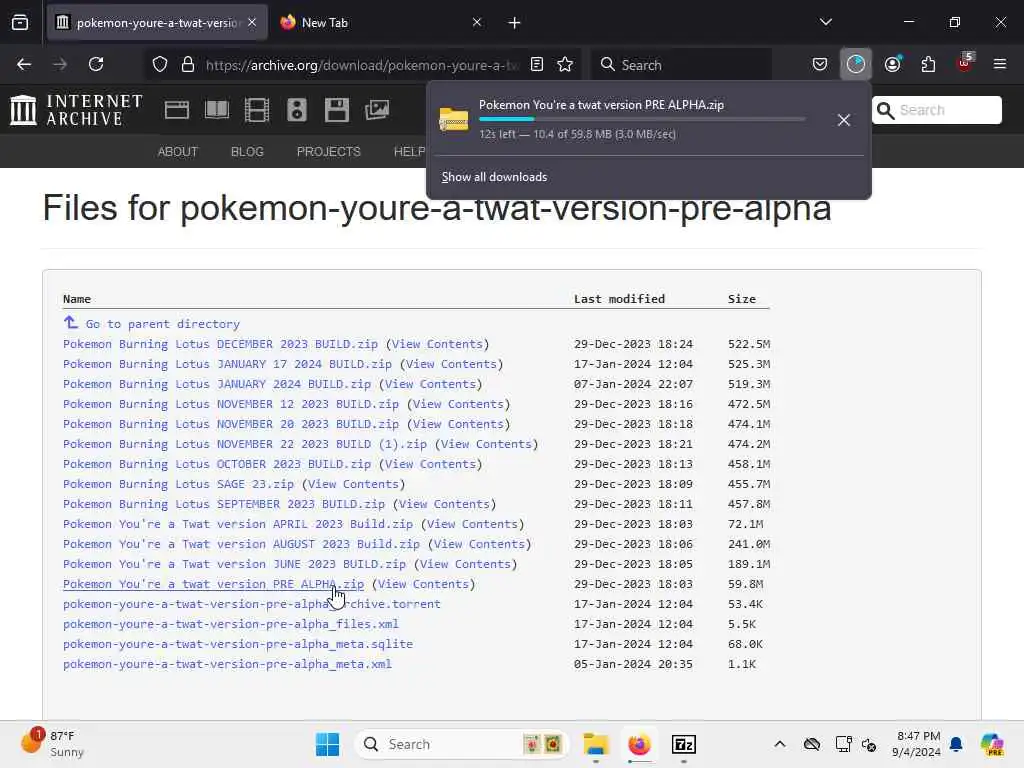
Task: Open pre-alpha_archive.torrent file link
Action: 251,605
